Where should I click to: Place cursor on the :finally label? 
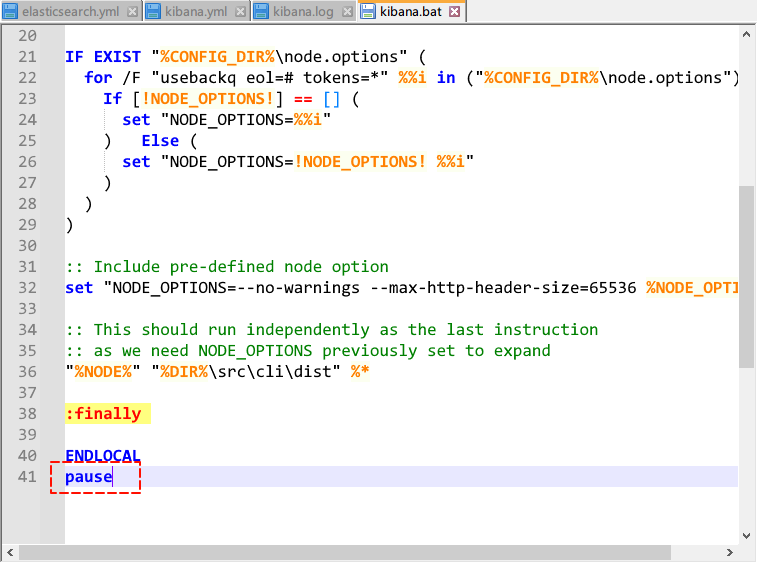coord(103,413)
